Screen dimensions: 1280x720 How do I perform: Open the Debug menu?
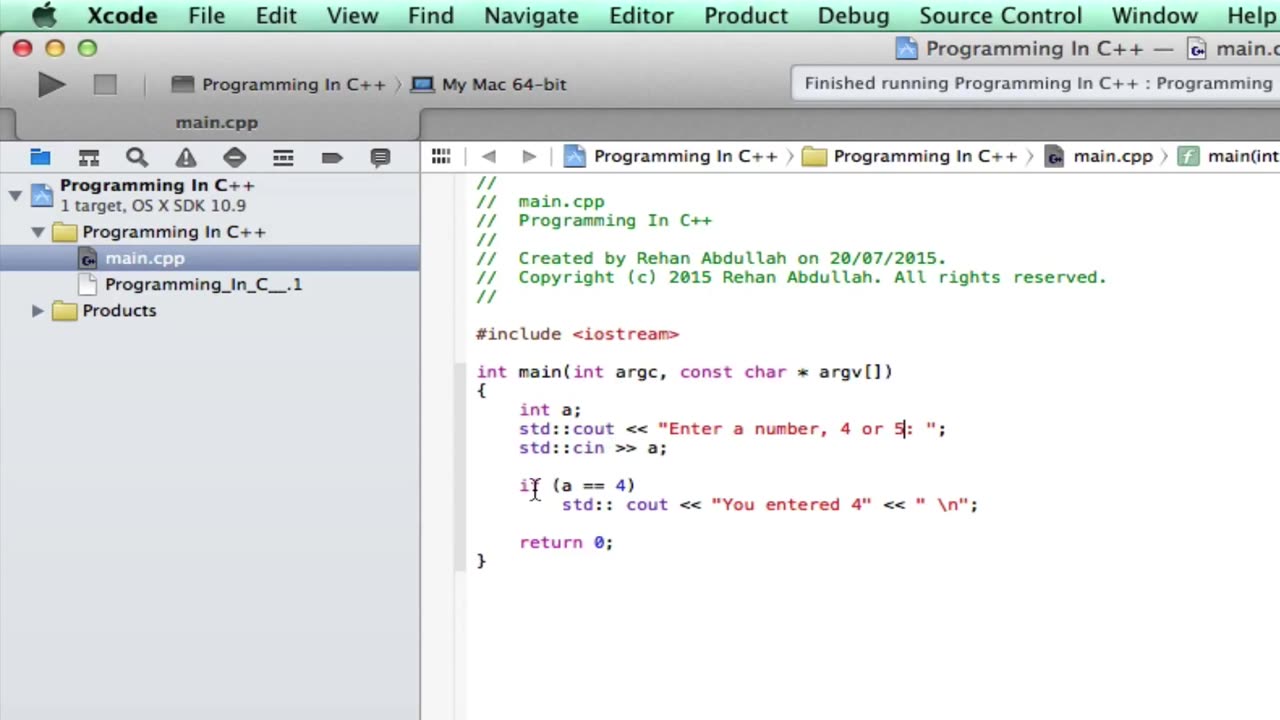click(853, 16)
